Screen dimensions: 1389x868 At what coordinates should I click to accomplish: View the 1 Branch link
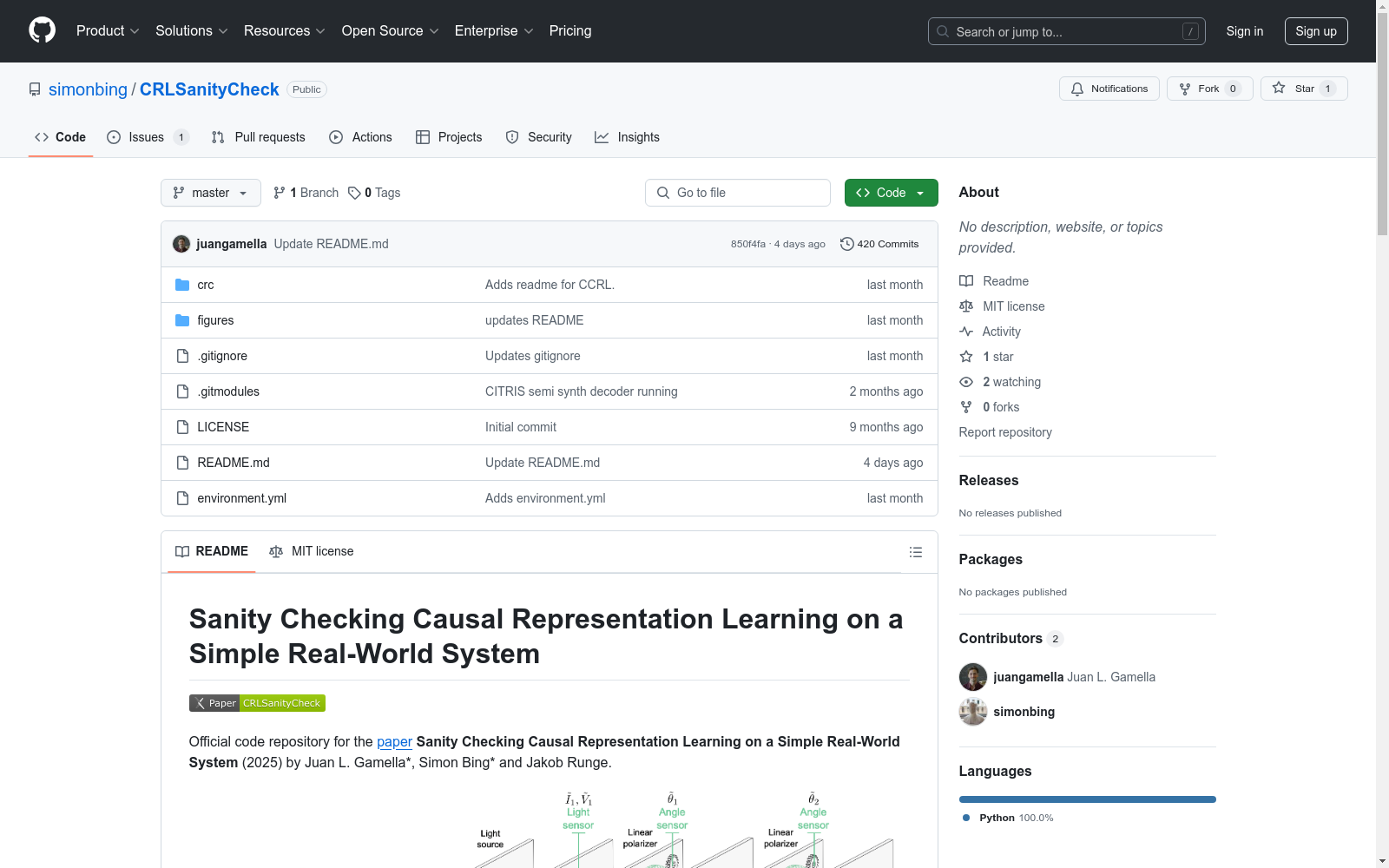coord(306,193)
